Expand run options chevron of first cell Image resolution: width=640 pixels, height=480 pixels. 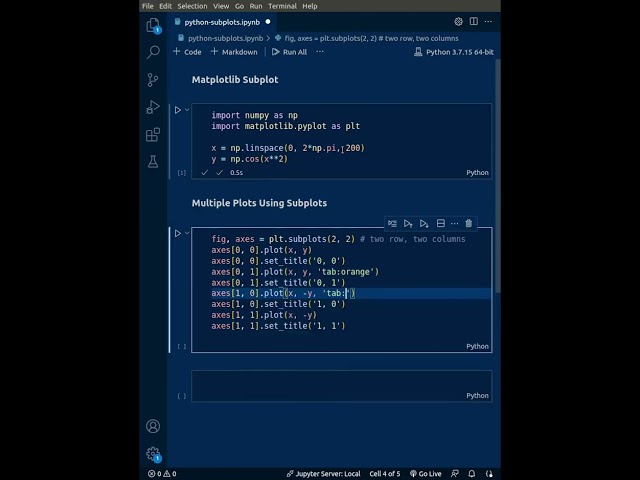point(187,110)
